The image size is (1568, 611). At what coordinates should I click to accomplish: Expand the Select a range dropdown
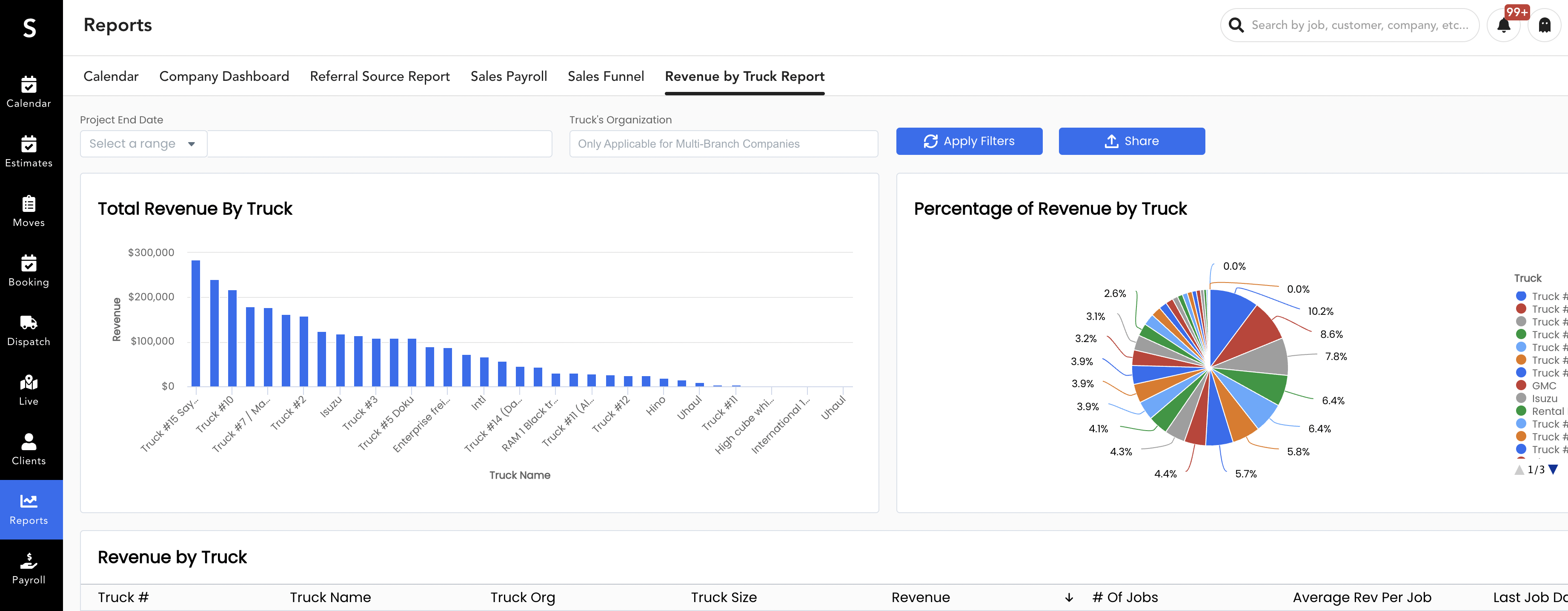(x=143, y=144)
